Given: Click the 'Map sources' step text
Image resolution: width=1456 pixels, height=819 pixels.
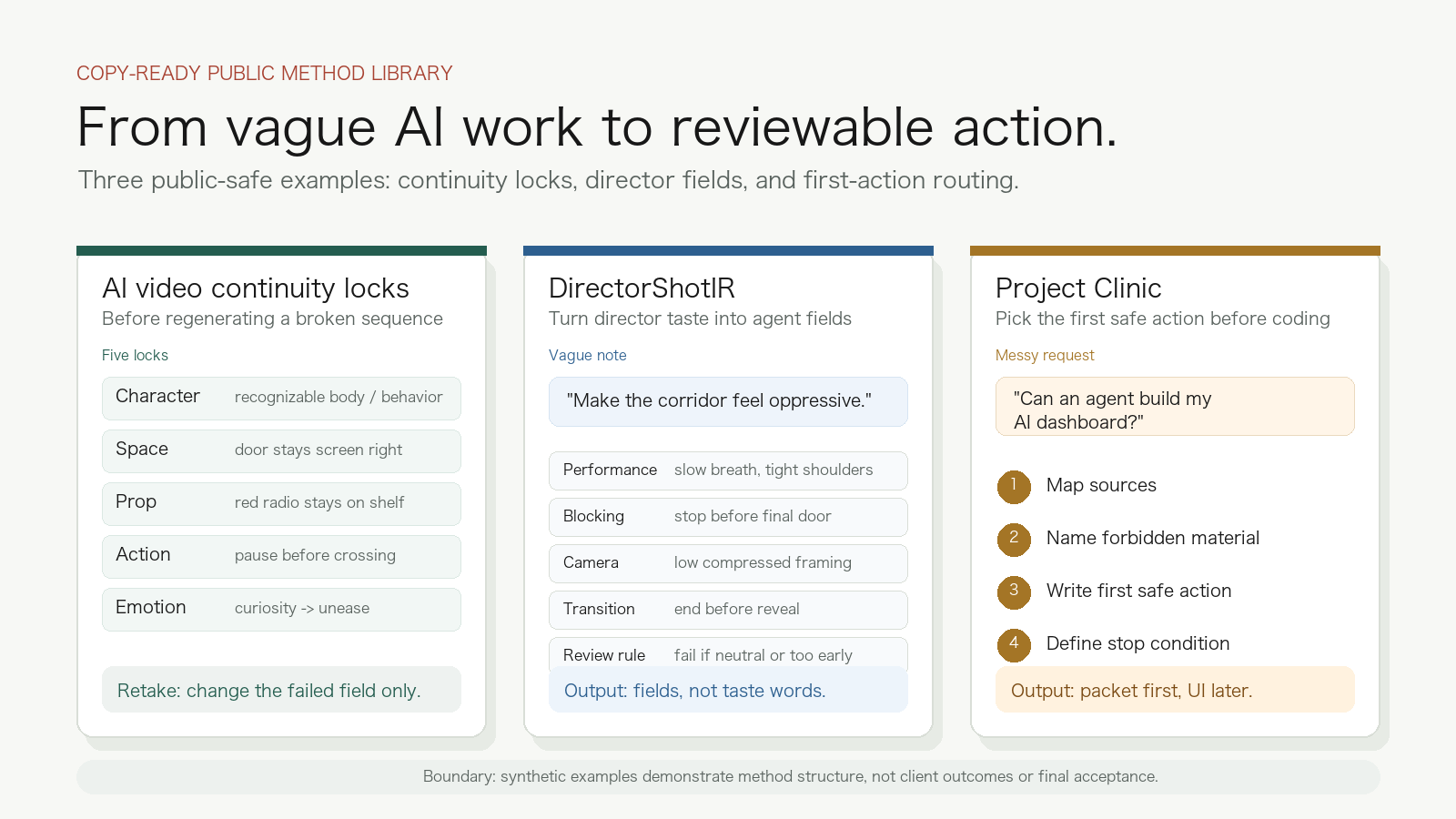Looking at the screenshot, I should pos(1101,486).
